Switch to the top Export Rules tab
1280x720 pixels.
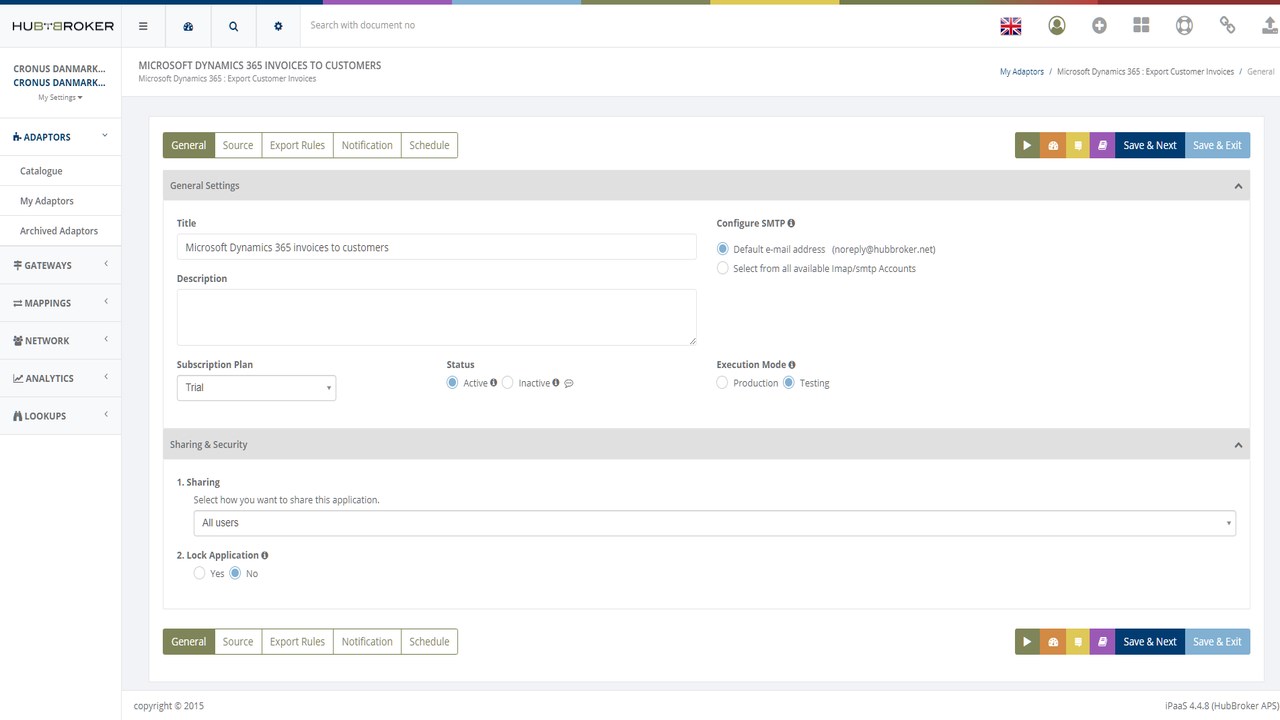click(x=297, y=145)
